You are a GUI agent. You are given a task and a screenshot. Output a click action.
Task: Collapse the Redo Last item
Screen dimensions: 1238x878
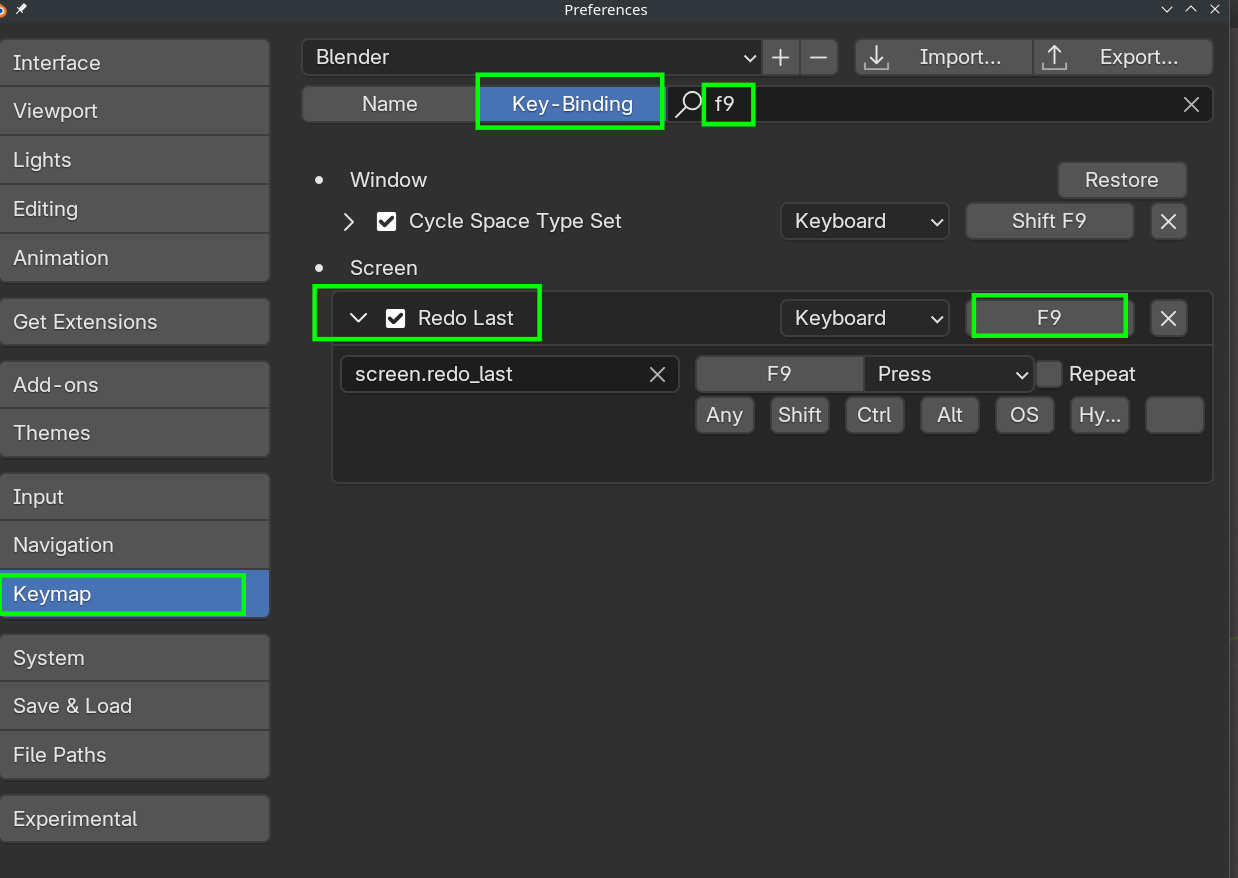click(358, 318)
